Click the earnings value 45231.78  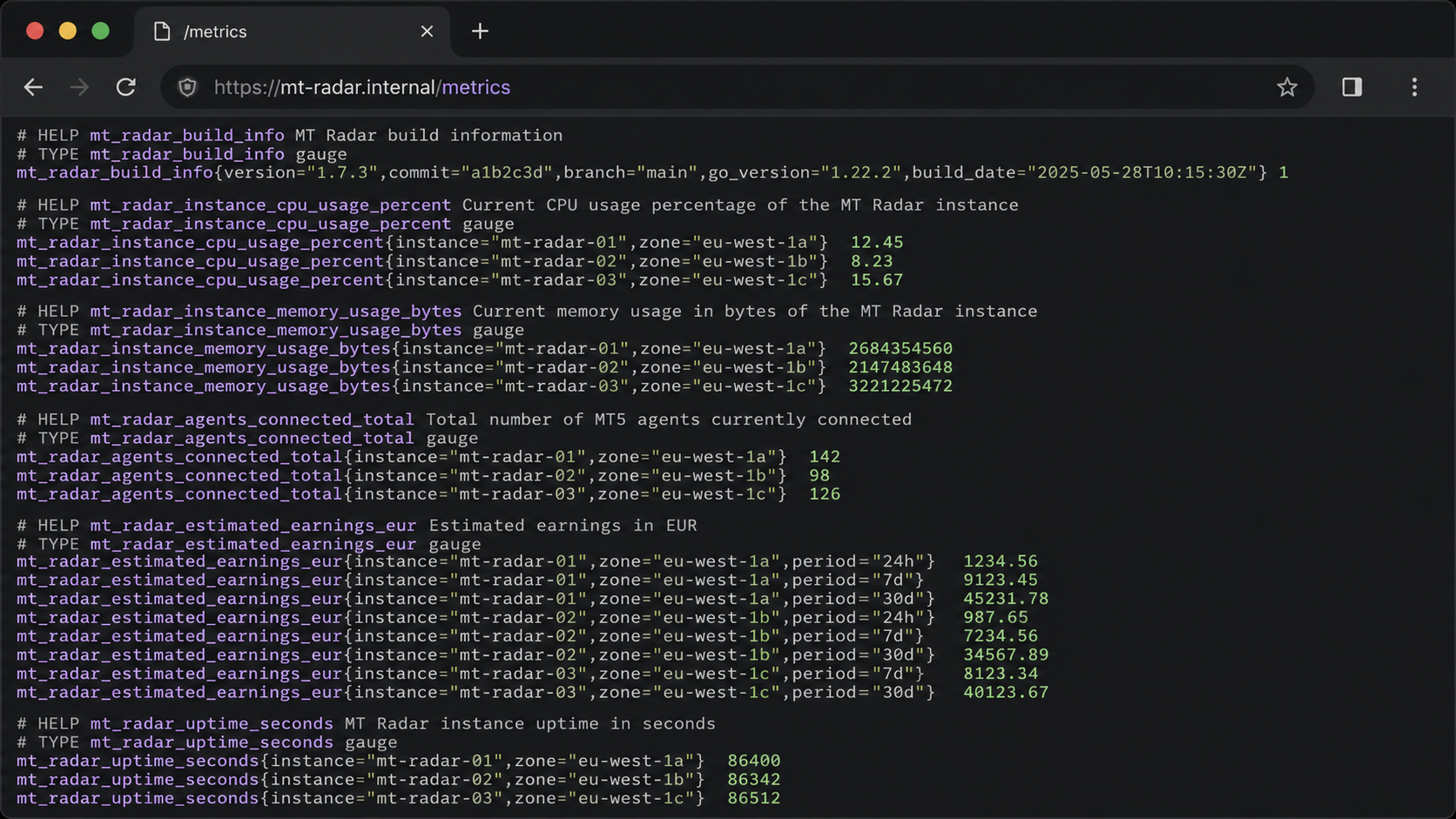[1006, 599]
